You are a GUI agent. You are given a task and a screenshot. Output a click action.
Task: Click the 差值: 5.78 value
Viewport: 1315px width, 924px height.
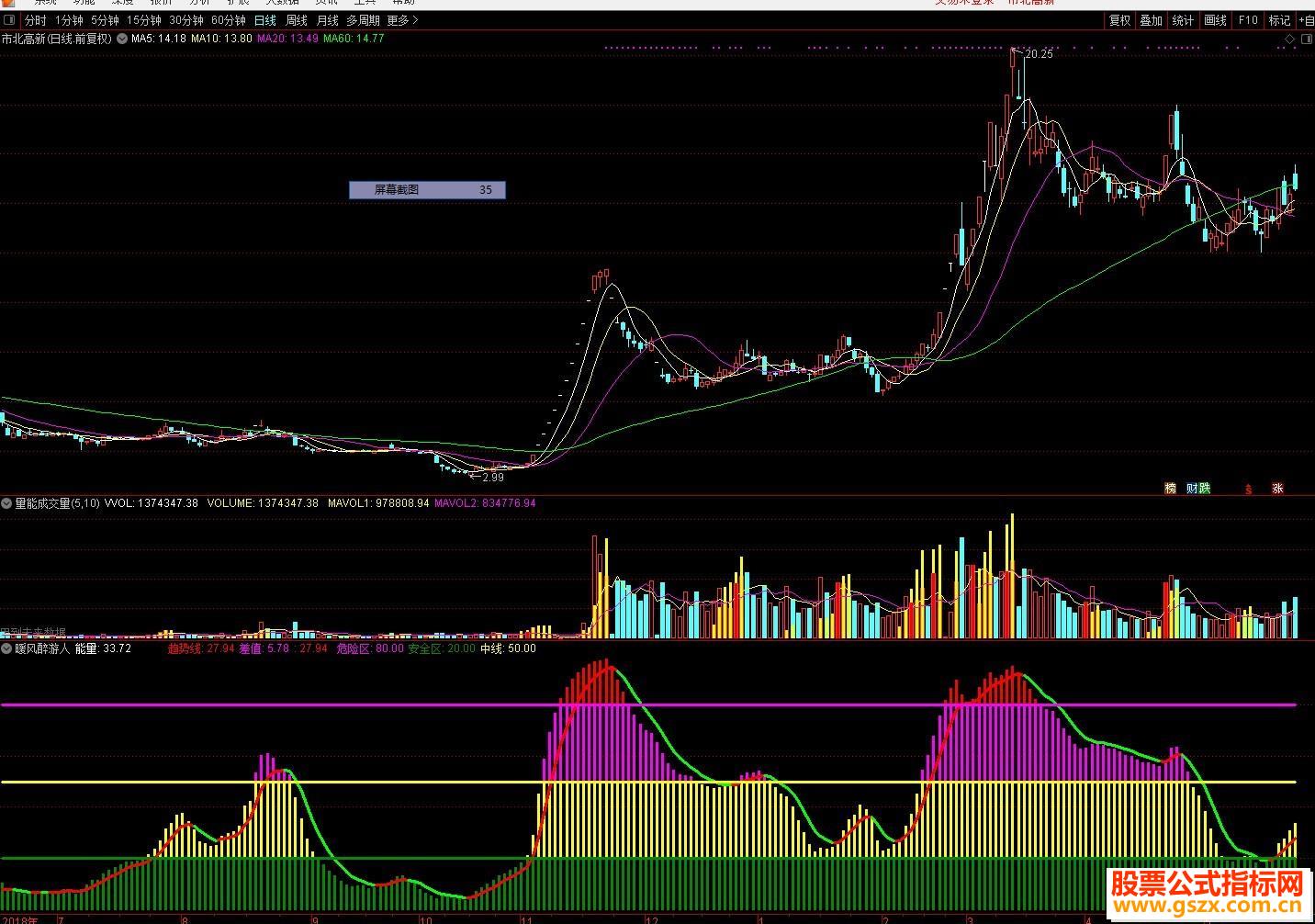(x=264, y=648)
